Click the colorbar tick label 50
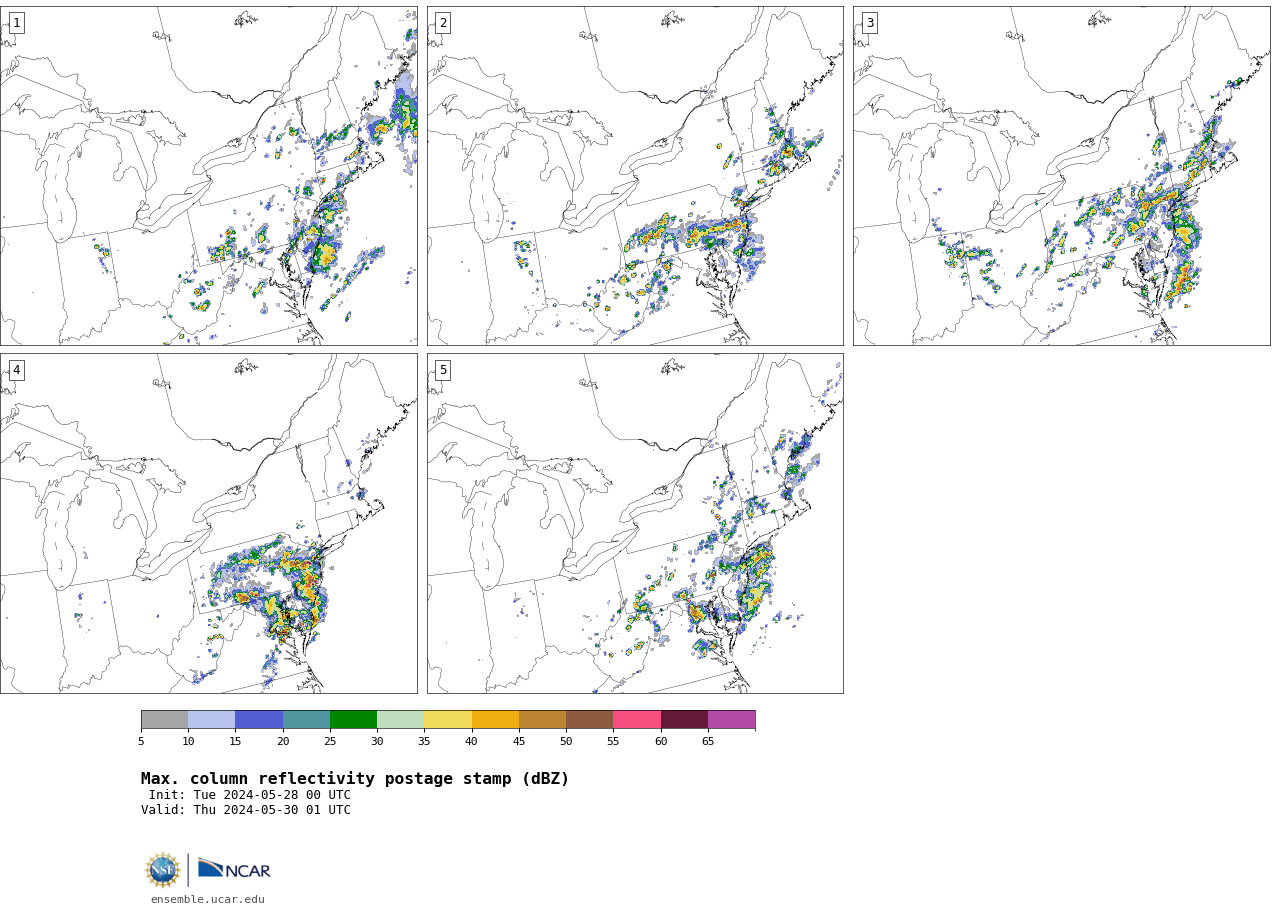Image resolution: width=1280 pixels, height=910 pixels. [x=566, y=741]
